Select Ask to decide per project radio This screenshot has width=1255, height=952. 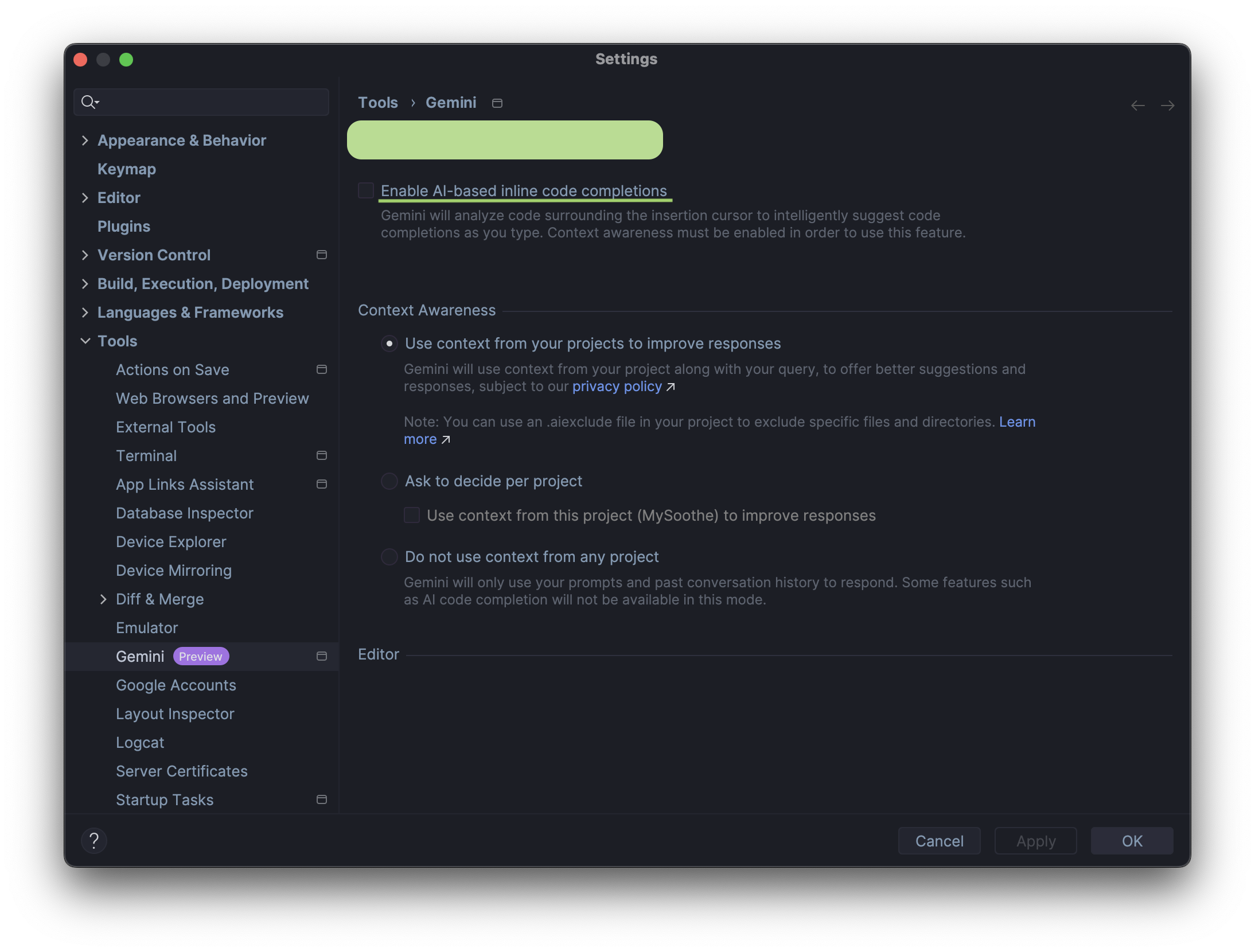(x=389, y=481)
